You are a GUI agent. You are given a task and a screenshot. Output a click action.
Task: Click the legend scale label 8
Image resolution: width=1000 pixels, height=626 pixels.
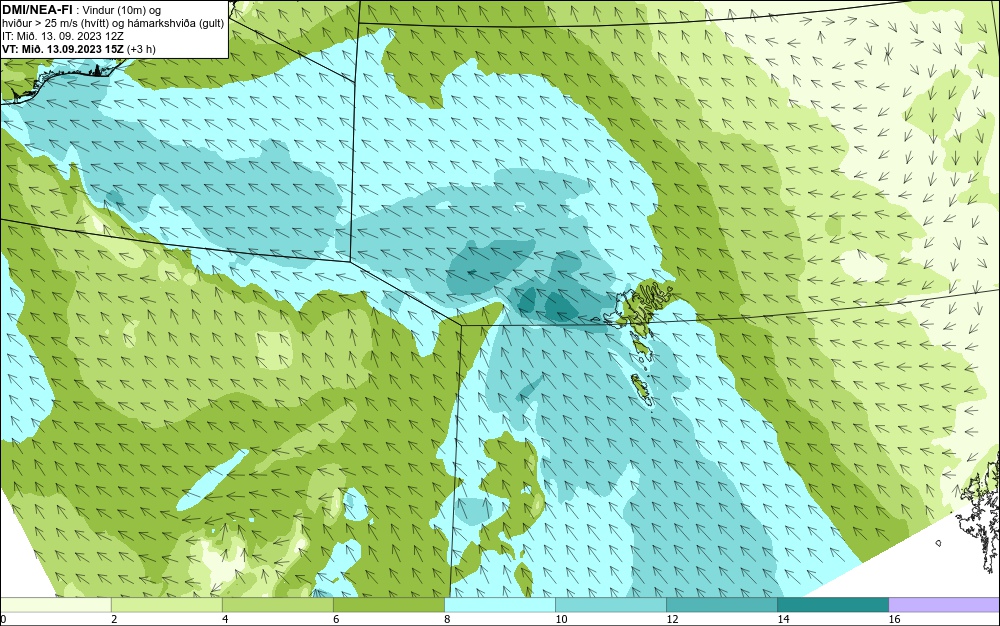point(447,619)
